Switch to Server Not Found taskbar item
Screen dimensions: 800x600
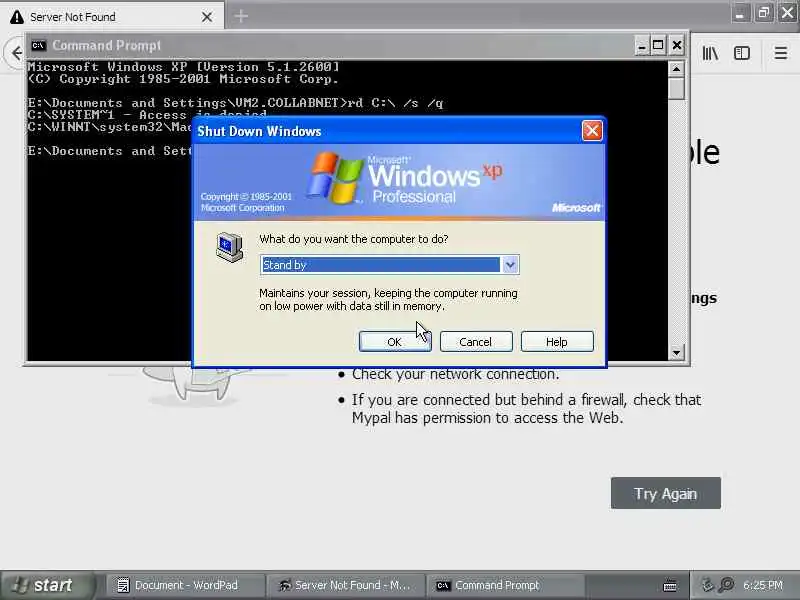pyautogui.click(x=345, y=585)
